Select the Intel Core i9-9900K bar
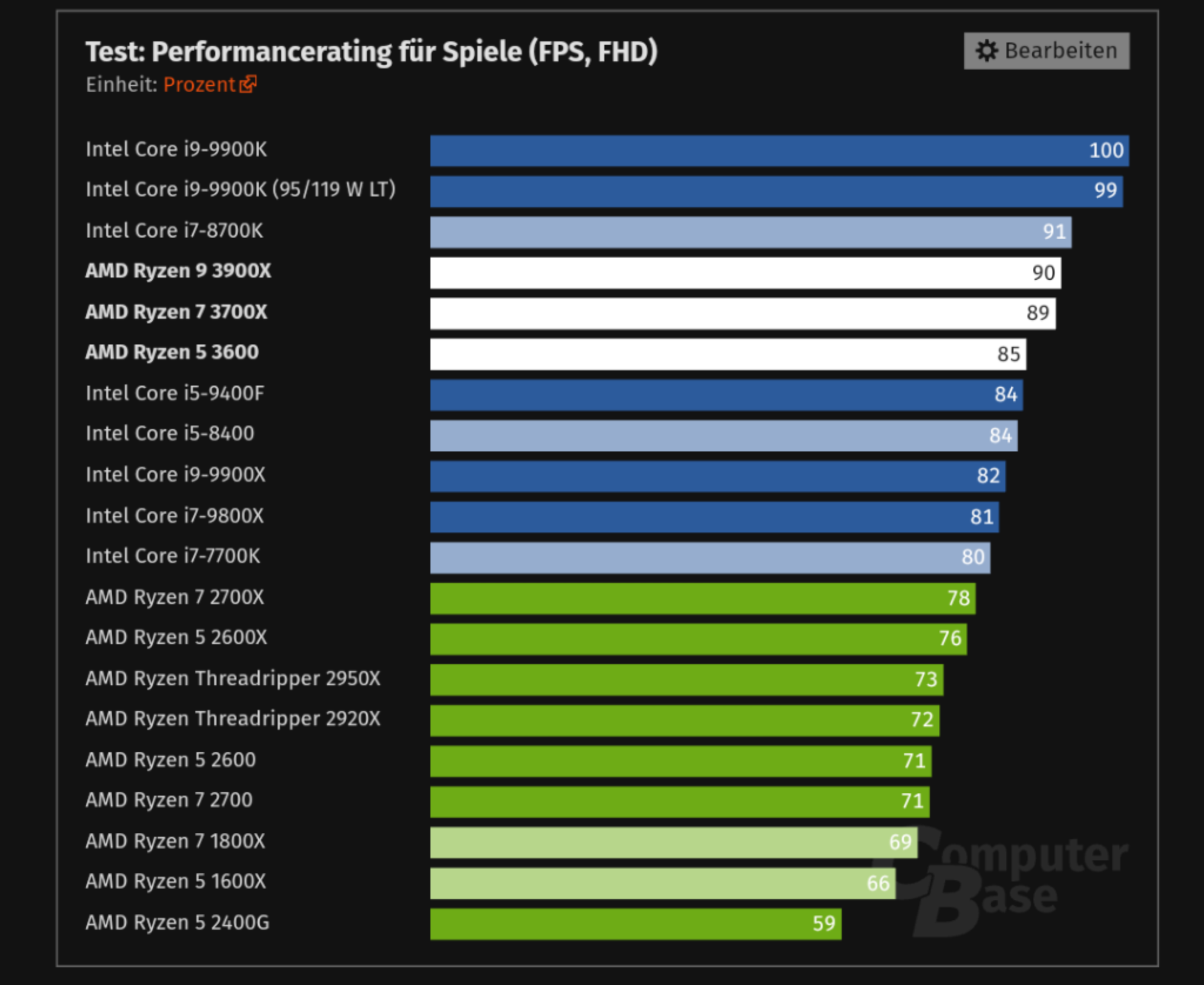The height and width of the screenshot is (985, 1204). coord(780,150)
